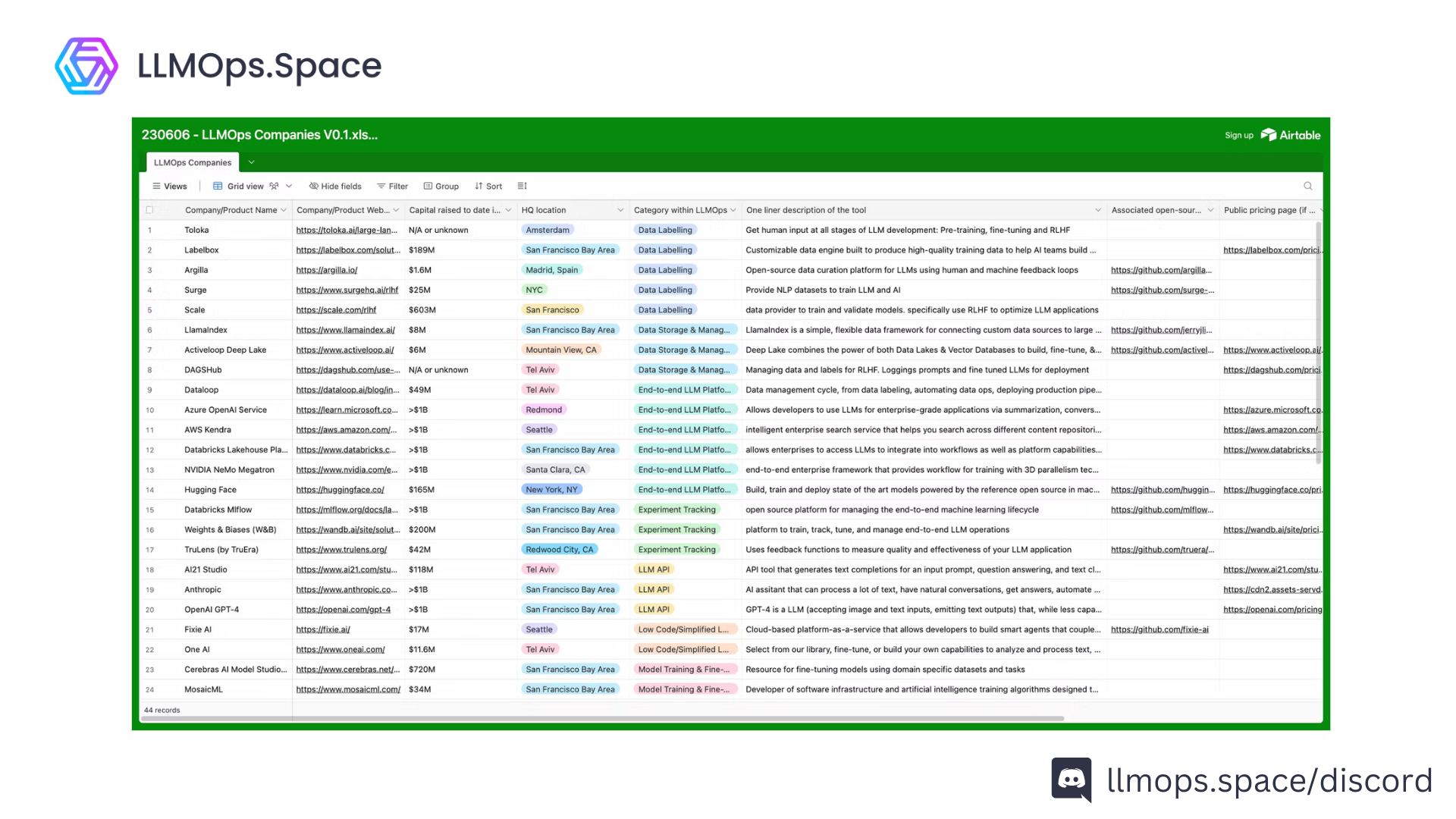Image resolution: width=1456 pixels, height=819 pixels.
Task: Click the share view people icon
Action: (x=274, y=186)
